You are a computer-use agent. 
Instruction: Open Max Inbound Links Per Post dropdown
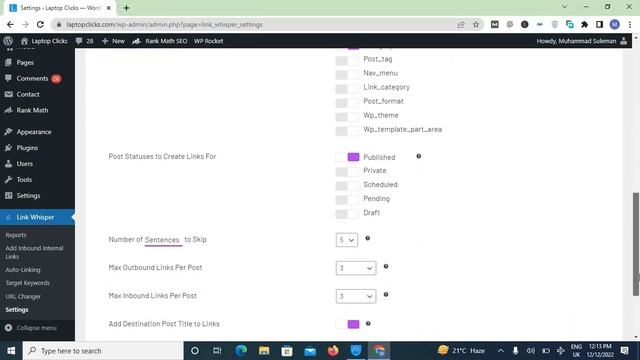point(356,296)
